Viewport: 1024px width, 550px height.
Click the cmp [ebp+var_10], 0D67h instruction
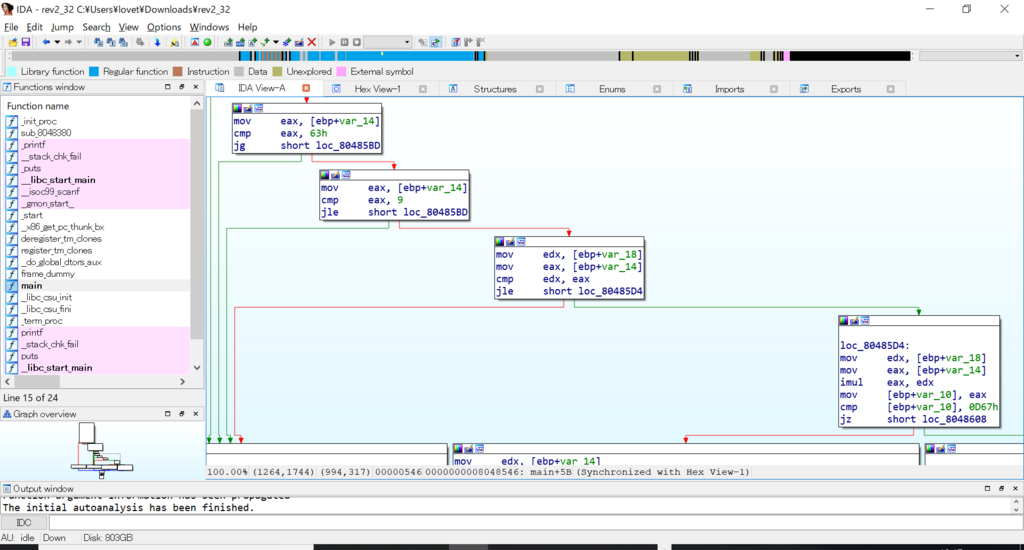918,407
